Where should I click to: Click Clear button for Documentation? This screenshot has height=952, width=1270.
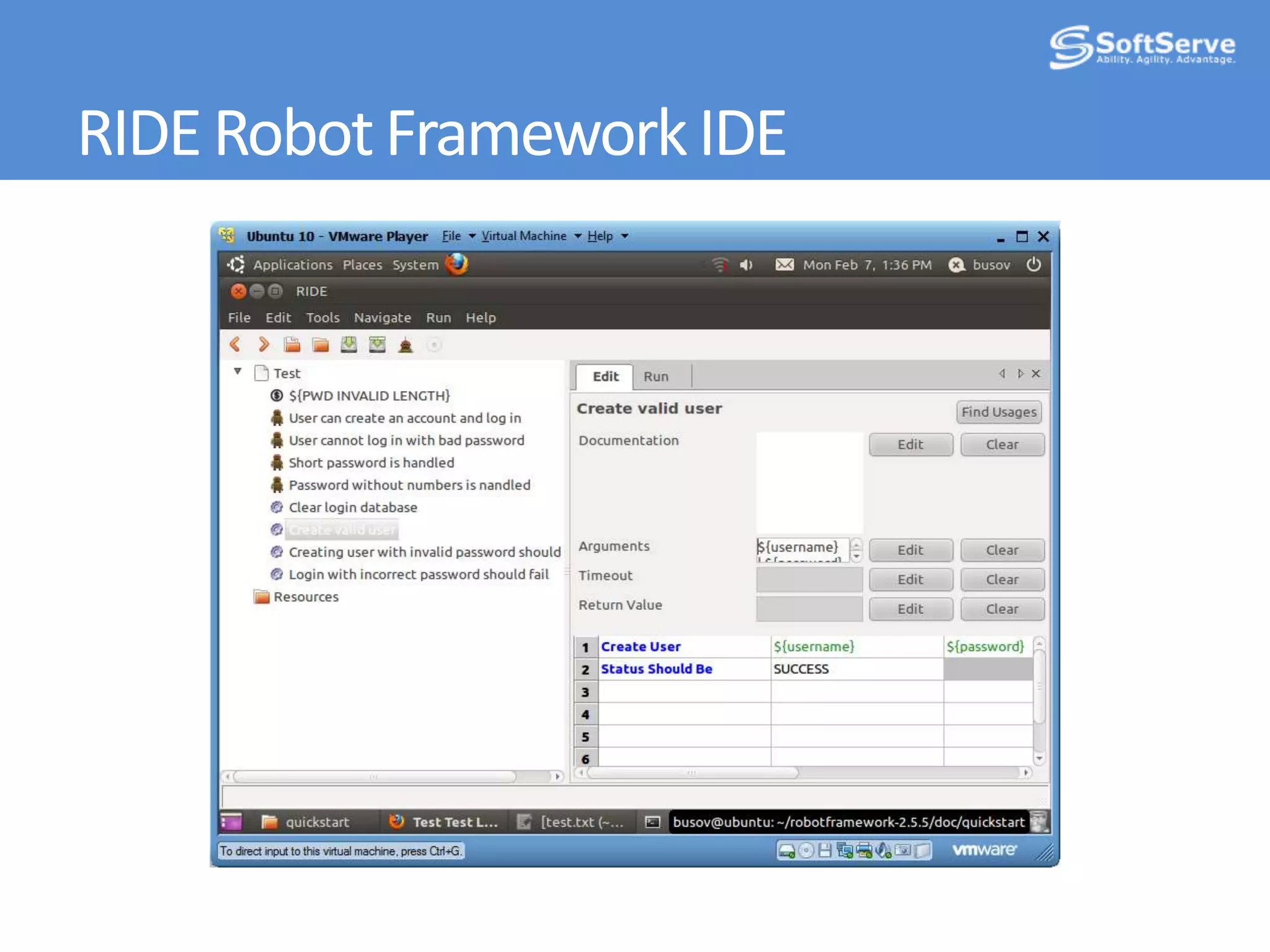[1001, 445]
